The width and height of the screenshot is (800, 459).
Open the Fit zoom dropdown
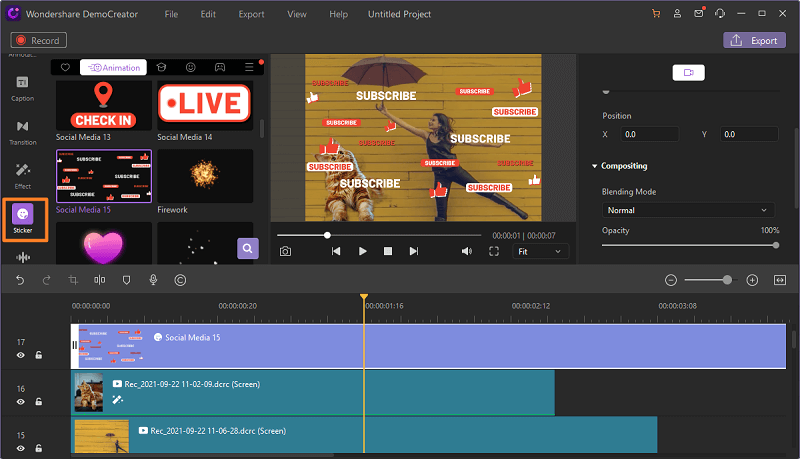[x=540, y=251]
